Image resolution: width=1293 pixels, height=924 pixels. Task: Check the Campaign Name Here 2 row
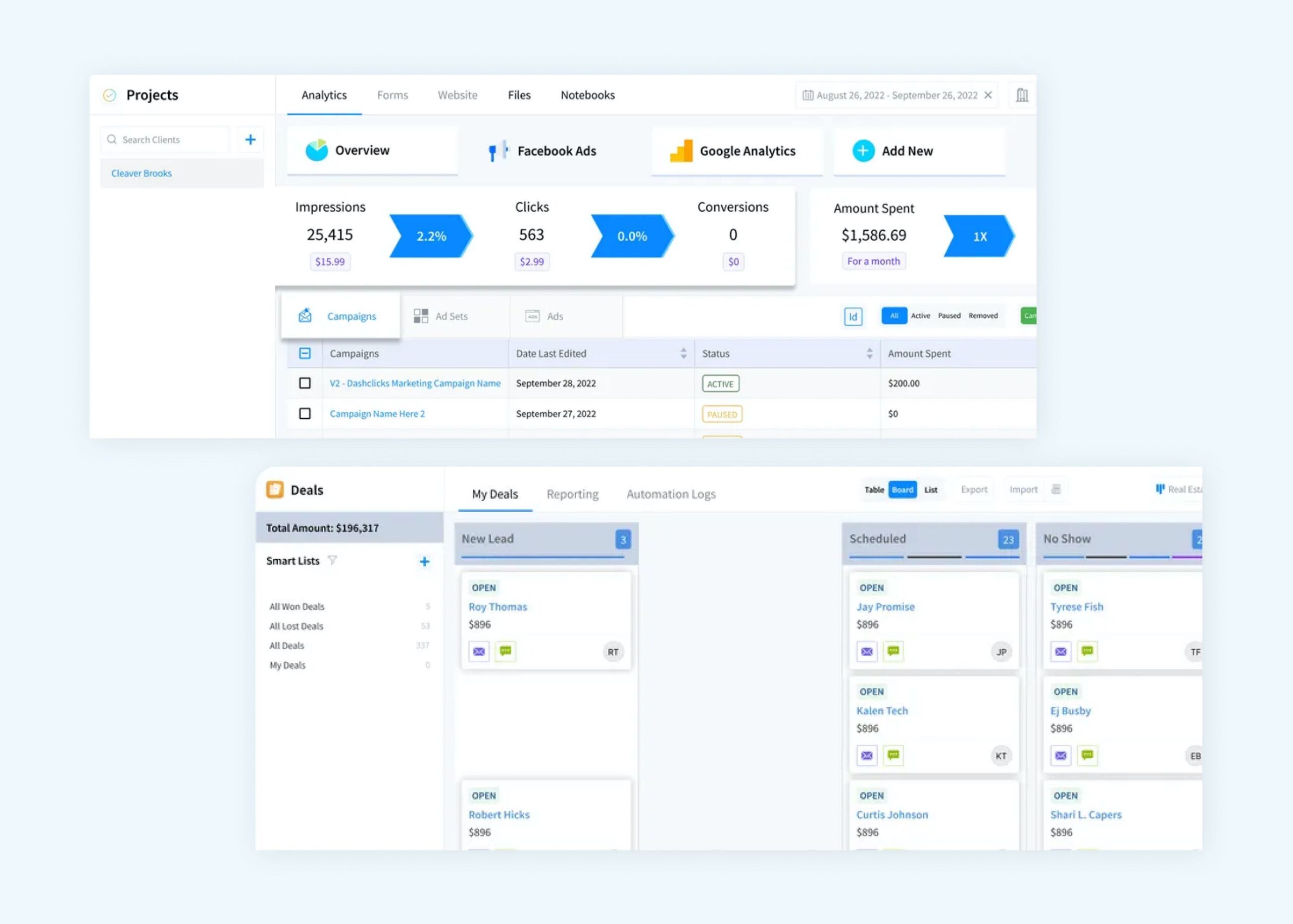point(305,414)
